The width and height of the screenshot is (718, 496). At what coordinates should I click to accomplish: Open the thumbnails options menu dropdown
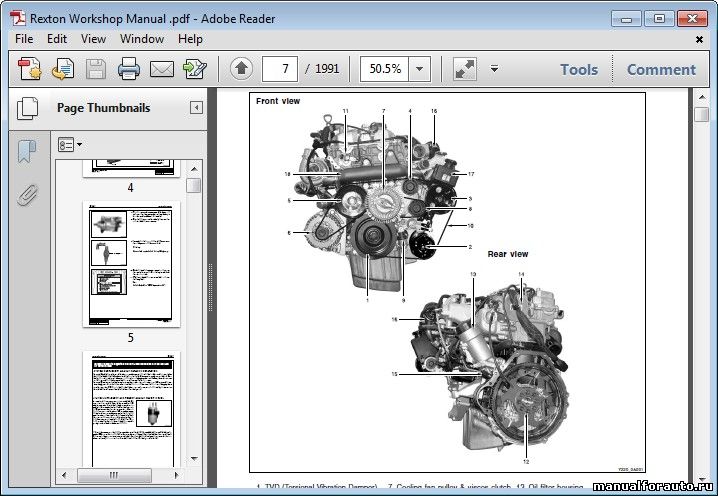pos(70,145)
